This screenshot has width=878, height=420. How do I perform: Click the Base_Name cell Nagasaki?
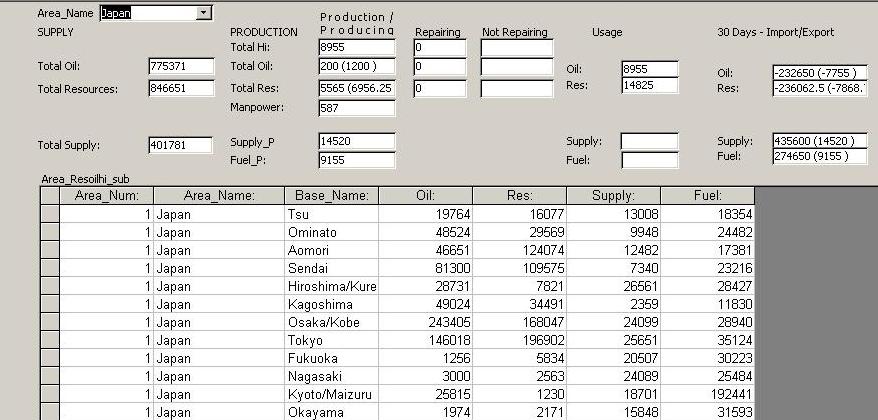pos(331,376)
